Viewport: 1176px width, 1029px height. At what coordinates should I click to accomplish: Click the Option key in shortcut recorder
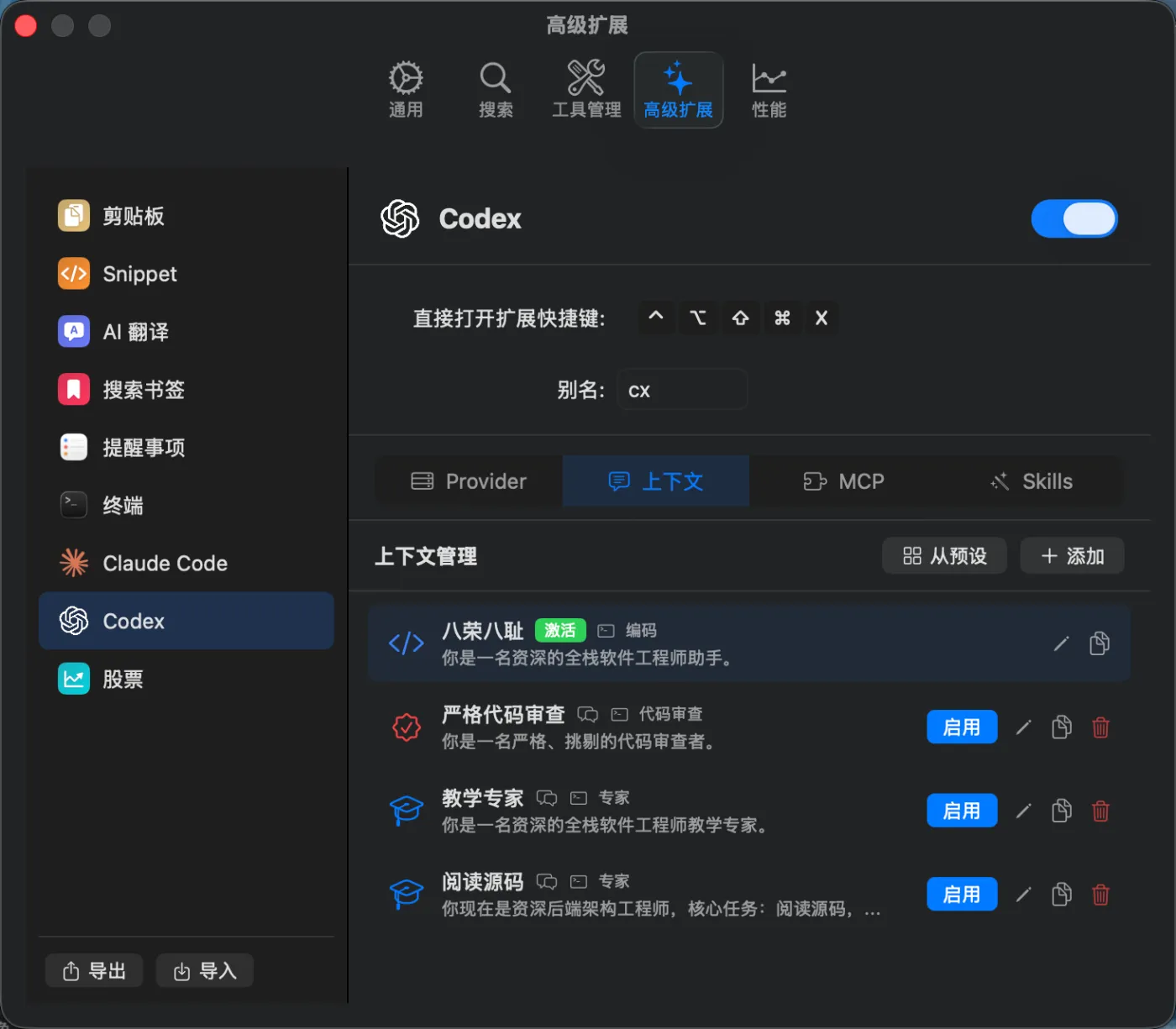coord(698,318)
